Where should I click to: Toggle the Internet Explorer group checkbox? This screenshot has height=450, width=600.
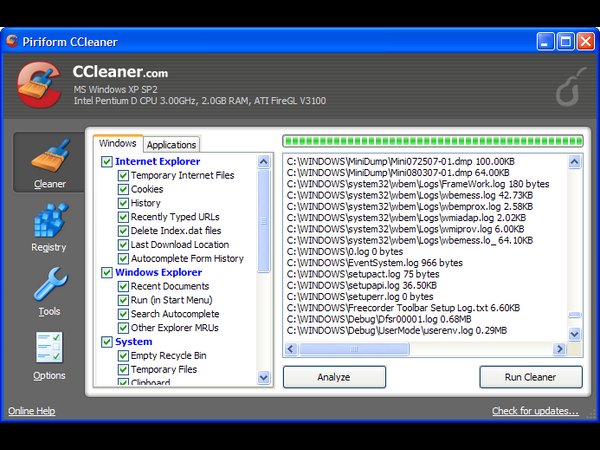pos(107,161)
